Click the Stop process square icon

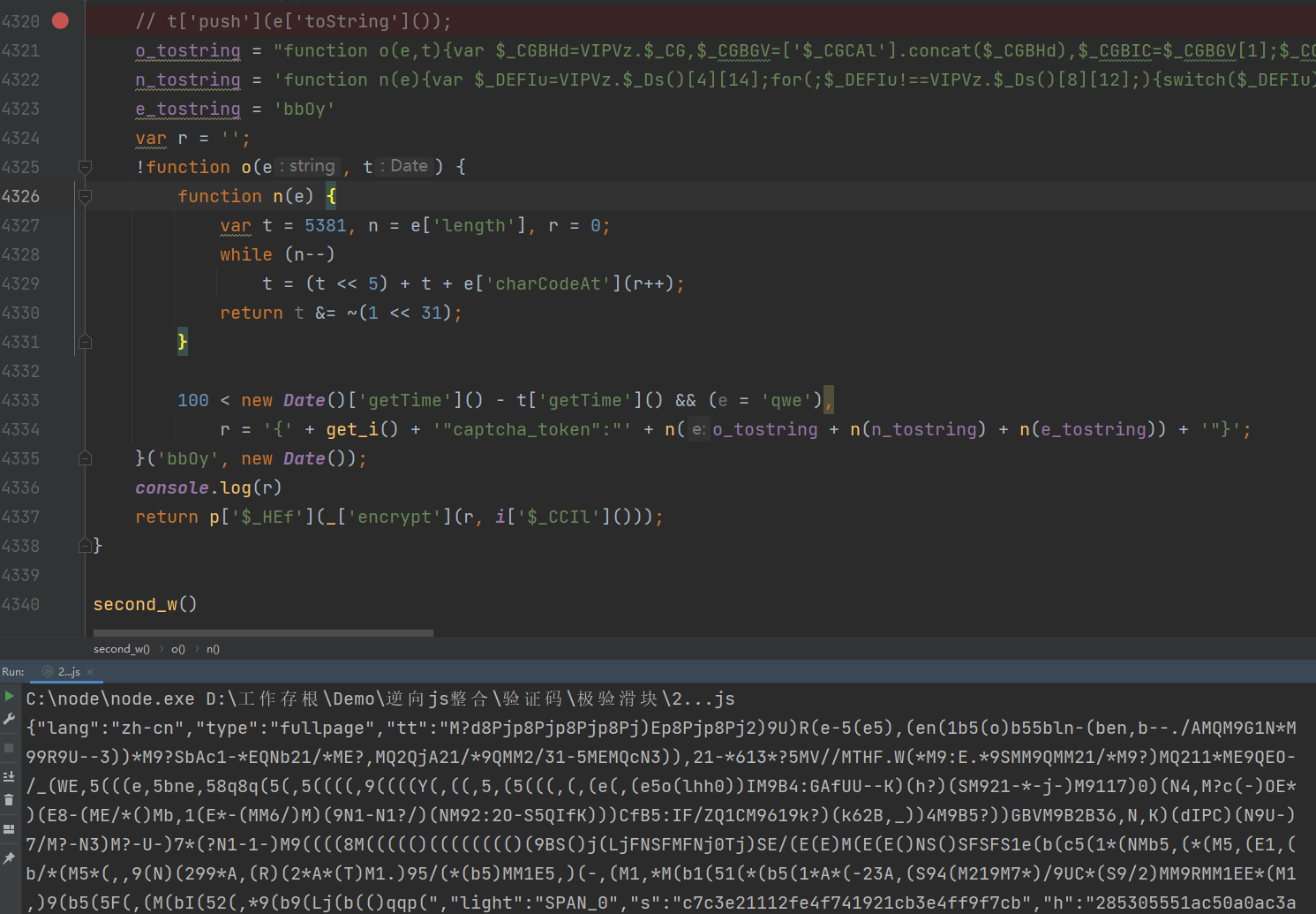point(9,748)
